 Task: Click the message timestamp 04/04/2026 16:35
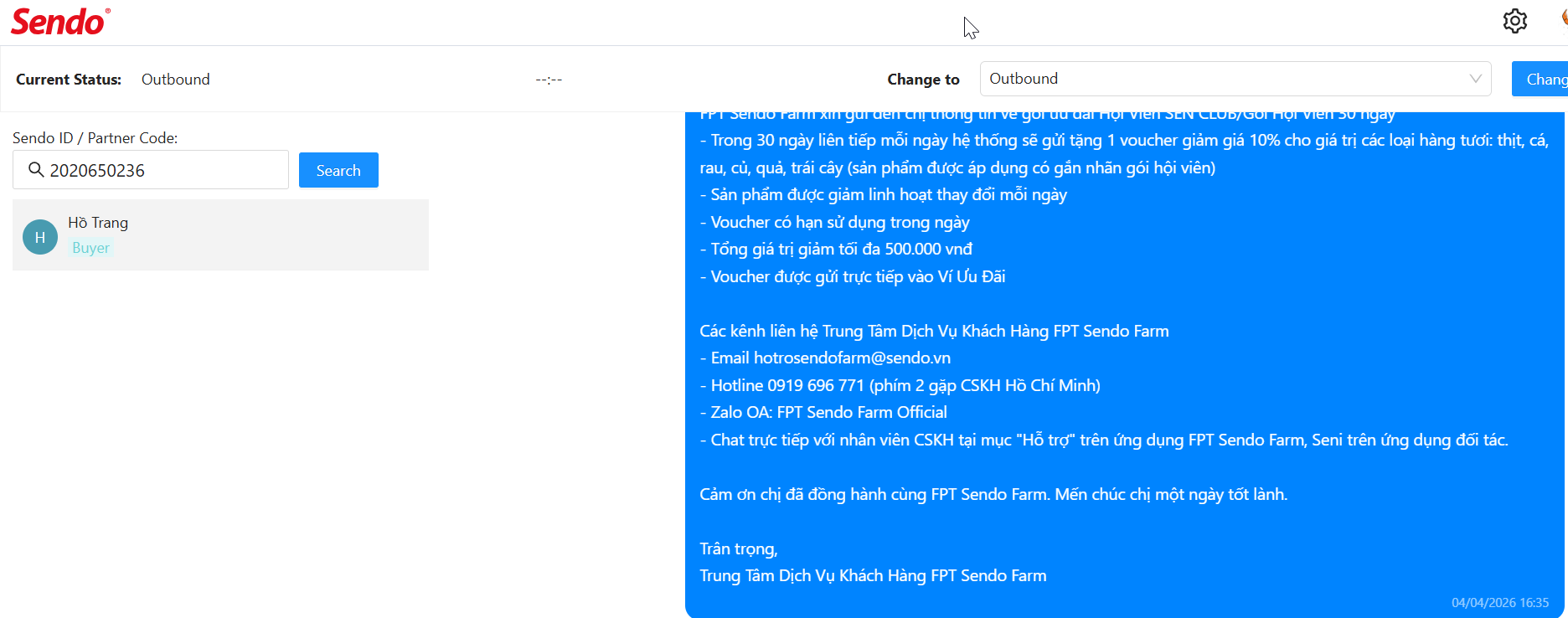click(x=1500, y=603)
